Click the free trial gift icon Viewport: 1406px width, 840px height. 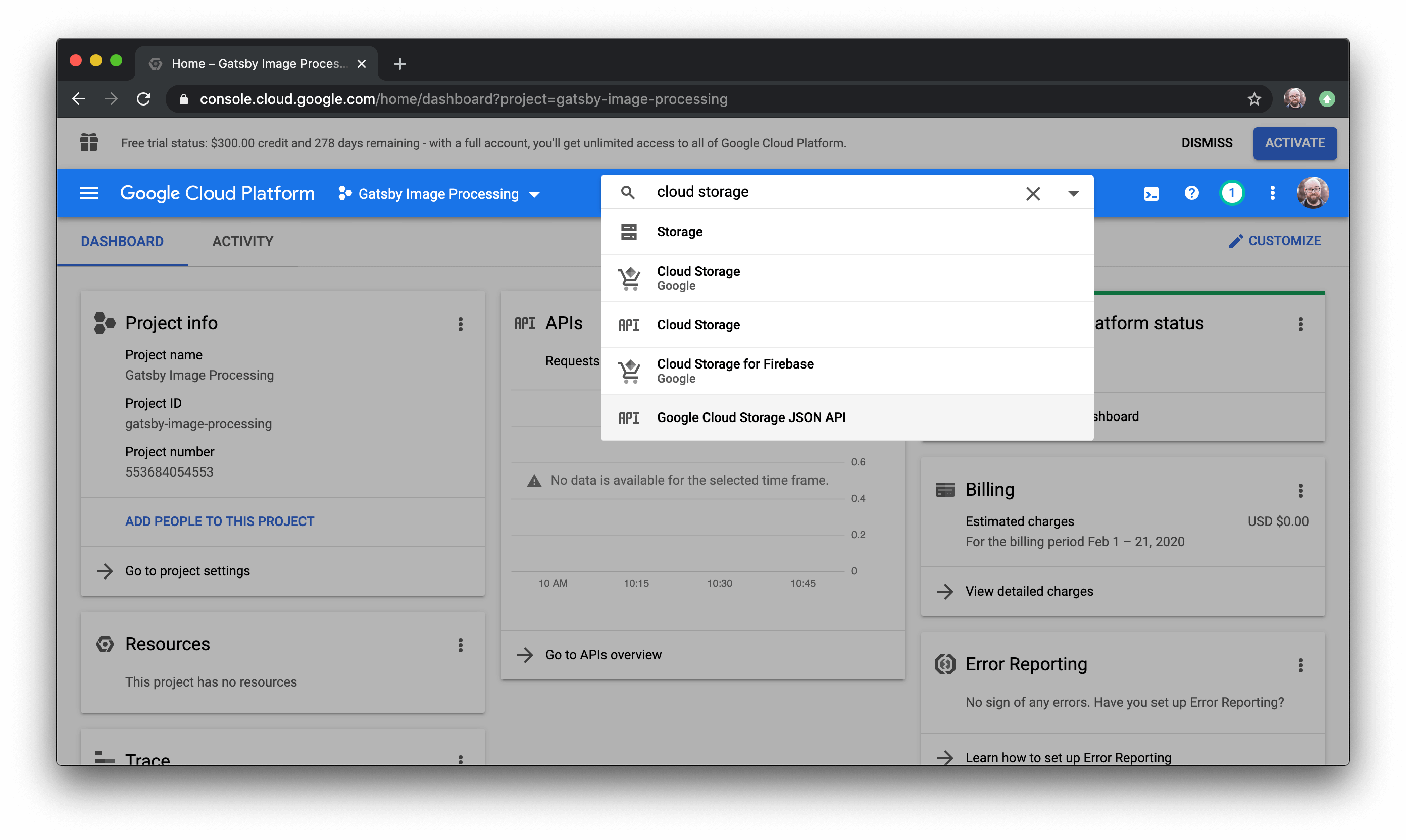point(89,143)
